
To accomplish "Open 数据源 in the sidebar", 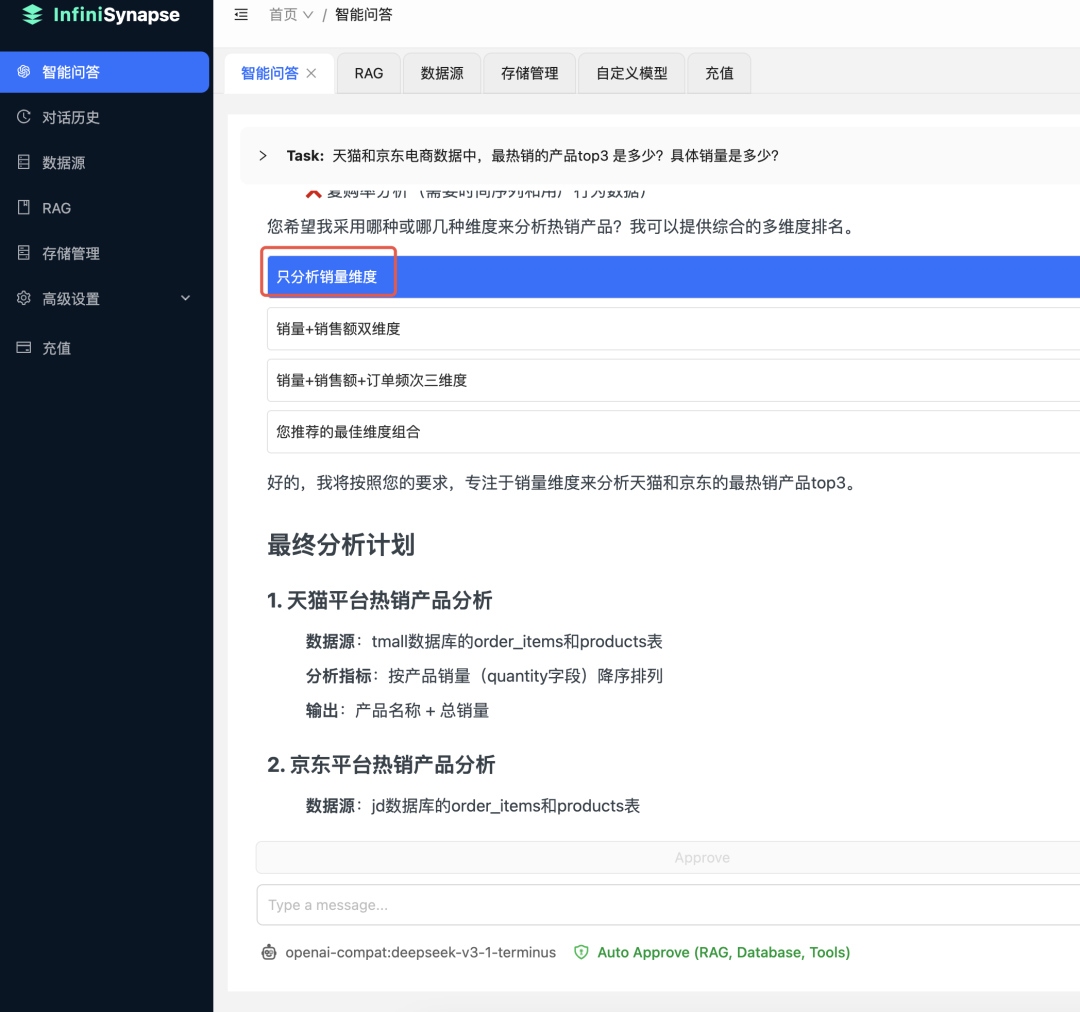I will [105, 163].
